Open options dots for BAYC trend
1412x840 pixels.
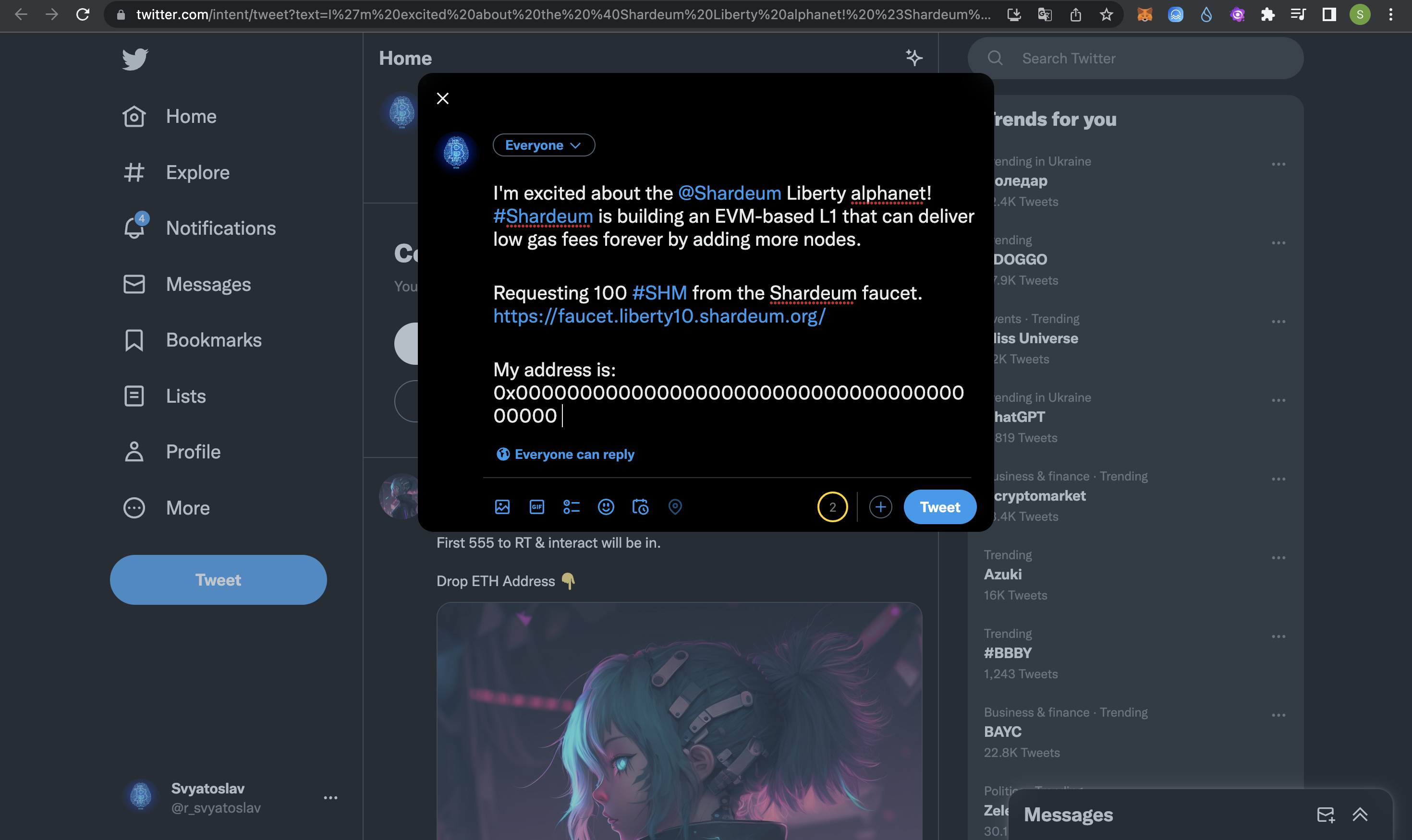(x=1278, y=715)
